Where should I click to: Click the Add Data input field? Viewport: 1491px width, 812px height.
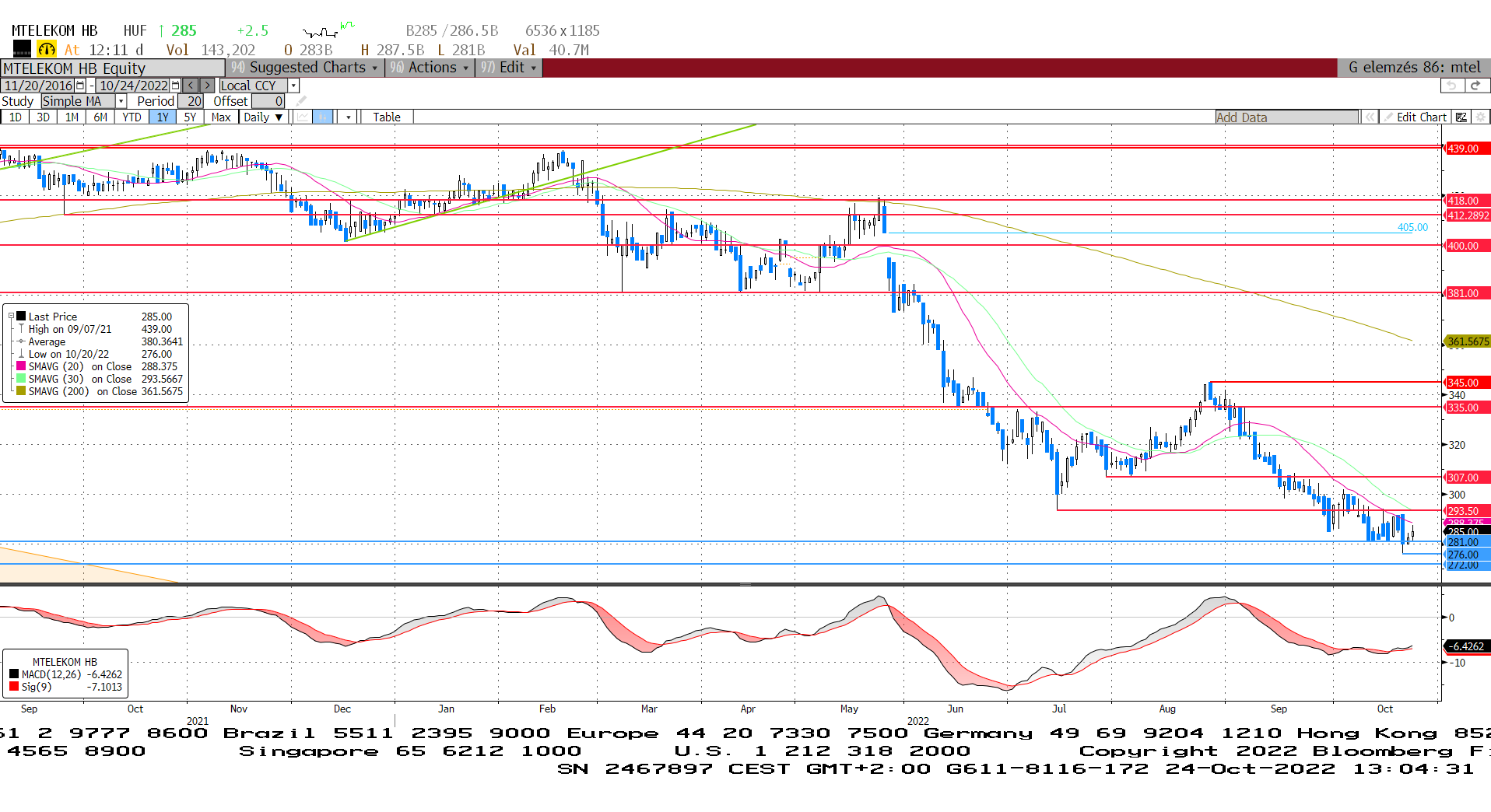point(1287,117)
